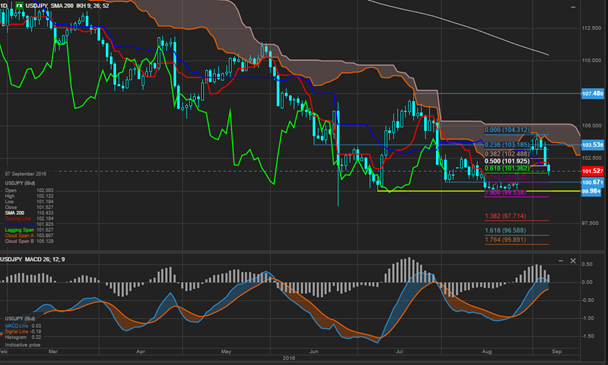
Task: Click the orange Cloud Span A legend entry
Action: pos(19,235)
